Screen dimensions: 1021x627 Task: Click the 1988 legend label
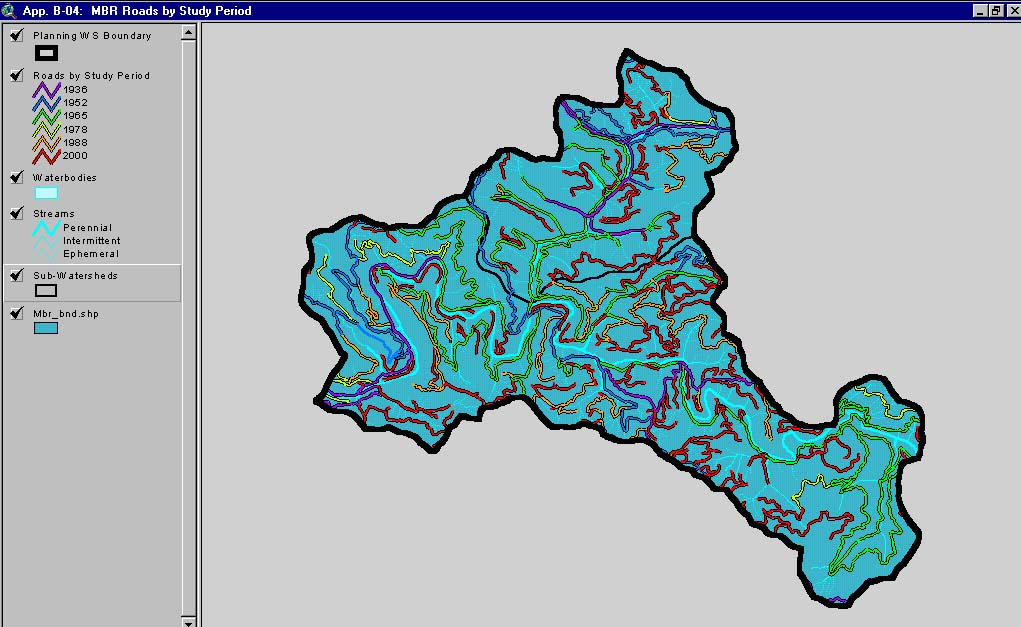[75, 143]
